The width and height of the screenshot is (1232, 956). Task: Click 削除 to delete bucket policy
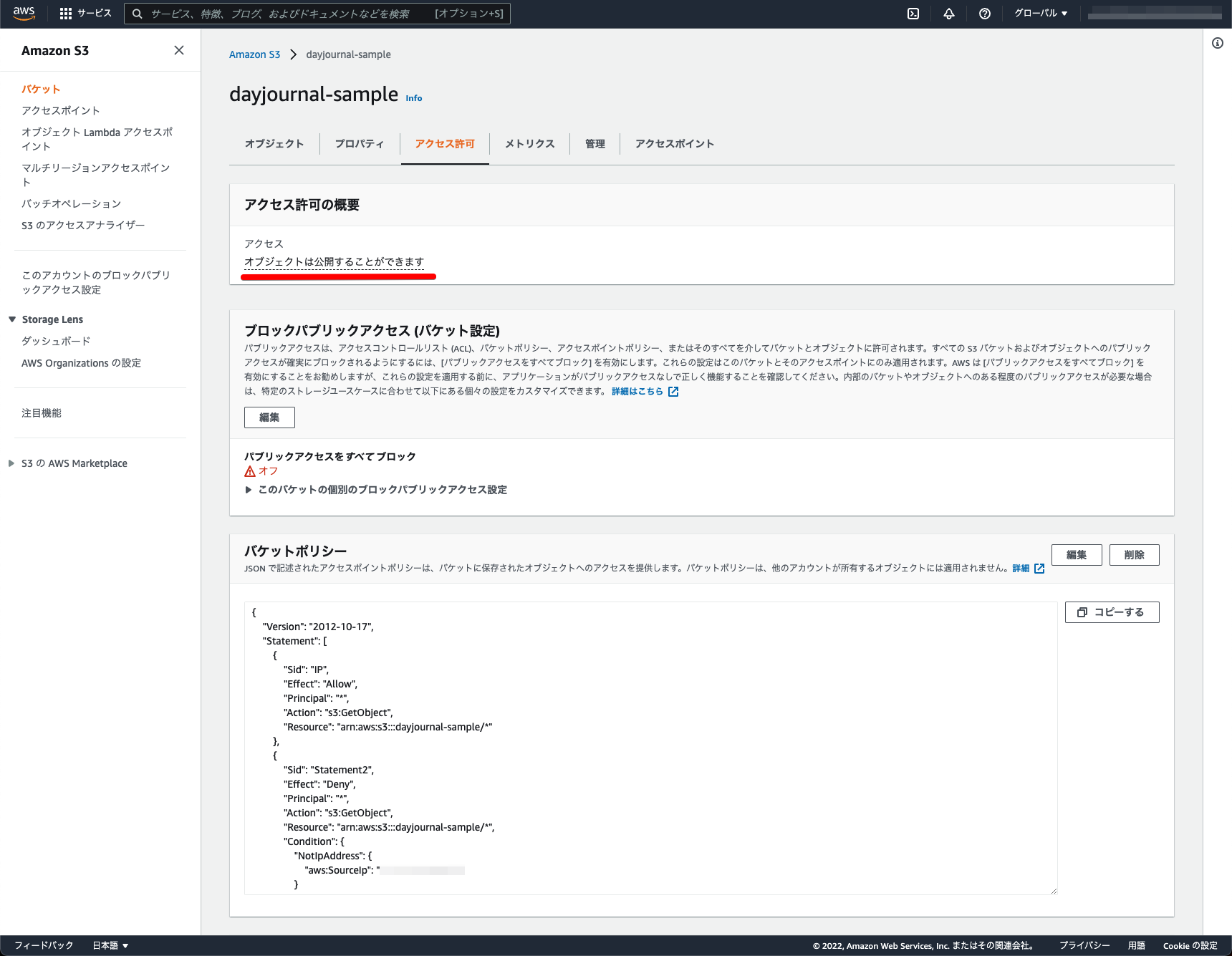(1135, 555)
